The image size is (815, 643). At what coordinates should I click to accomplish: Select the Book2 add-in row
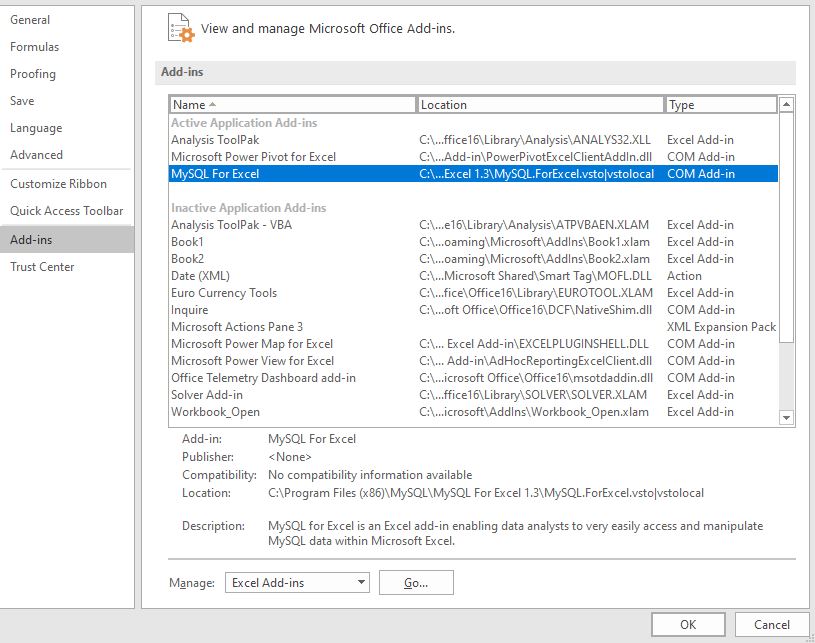[474, 259]
